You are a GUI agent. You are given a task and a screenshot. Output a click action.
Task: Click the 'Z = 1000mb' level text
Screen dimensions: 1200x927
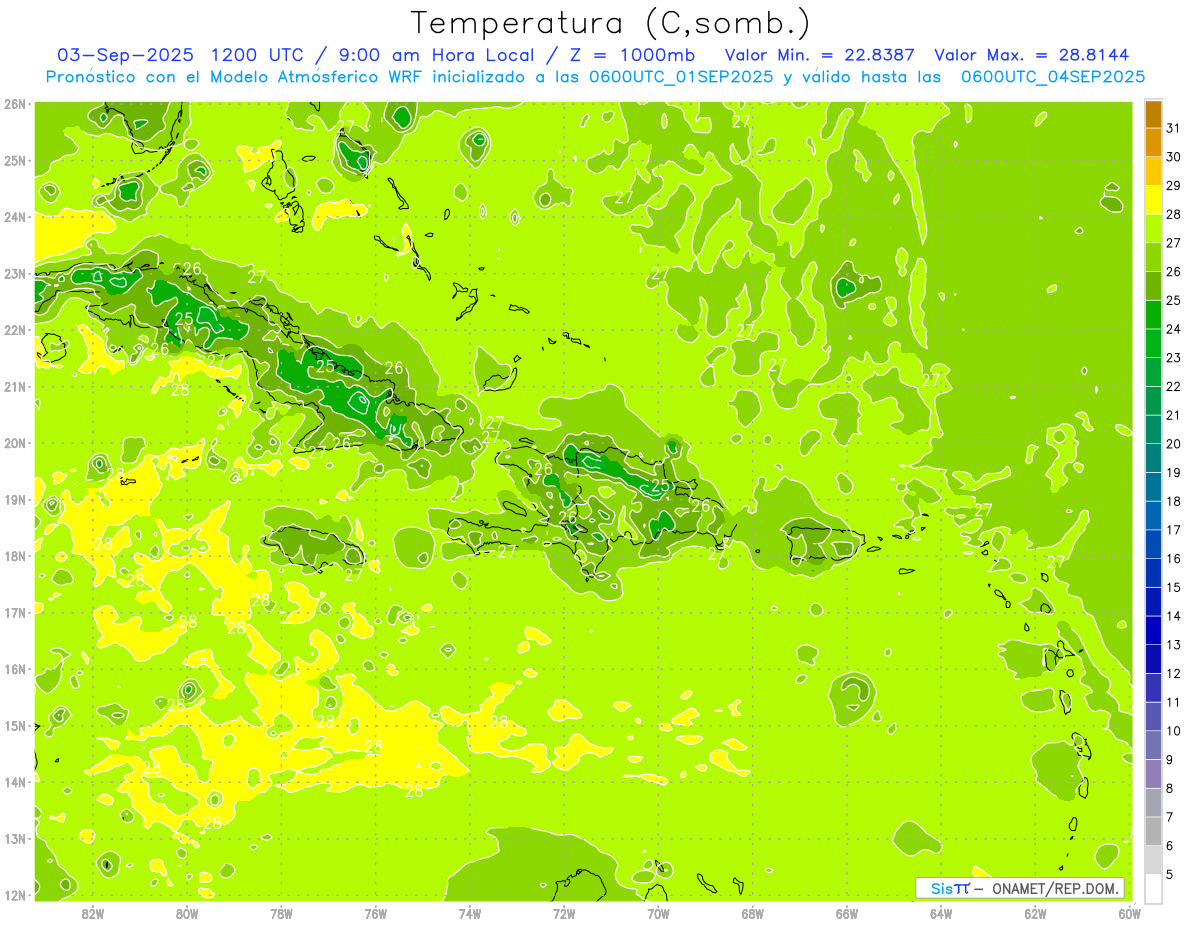[635, 55]
